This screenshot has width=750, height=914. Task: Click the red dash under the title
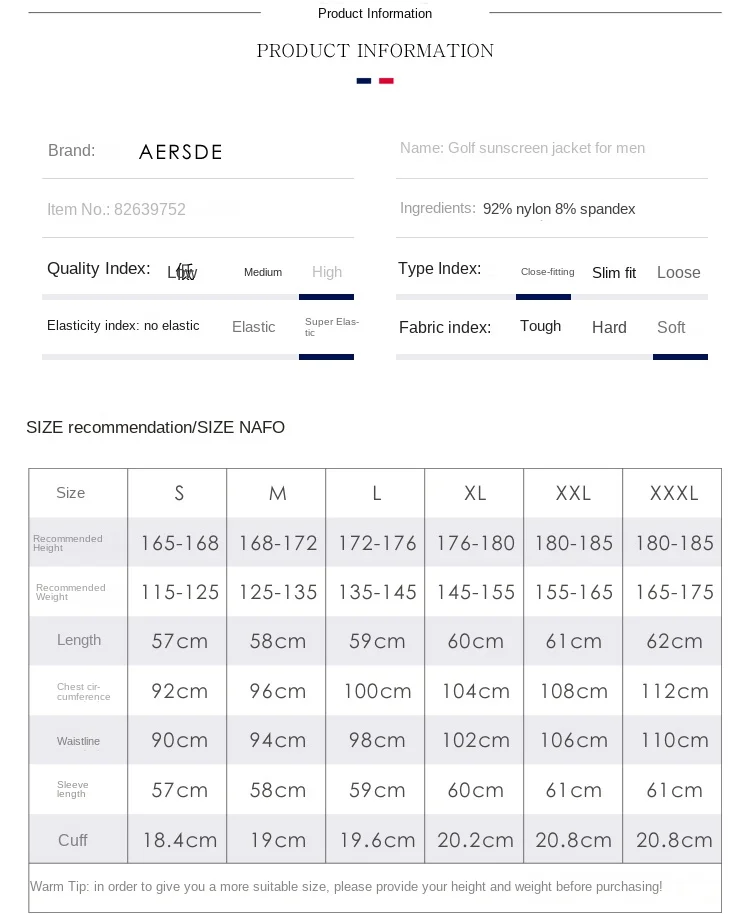[386, 81]
